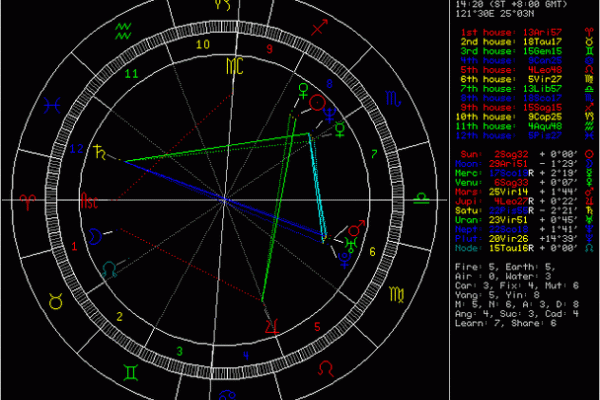Click the Sagittarius arrow sign glyph
The height and width of the screenshot is (400, 600).
(x=319, y=33)
